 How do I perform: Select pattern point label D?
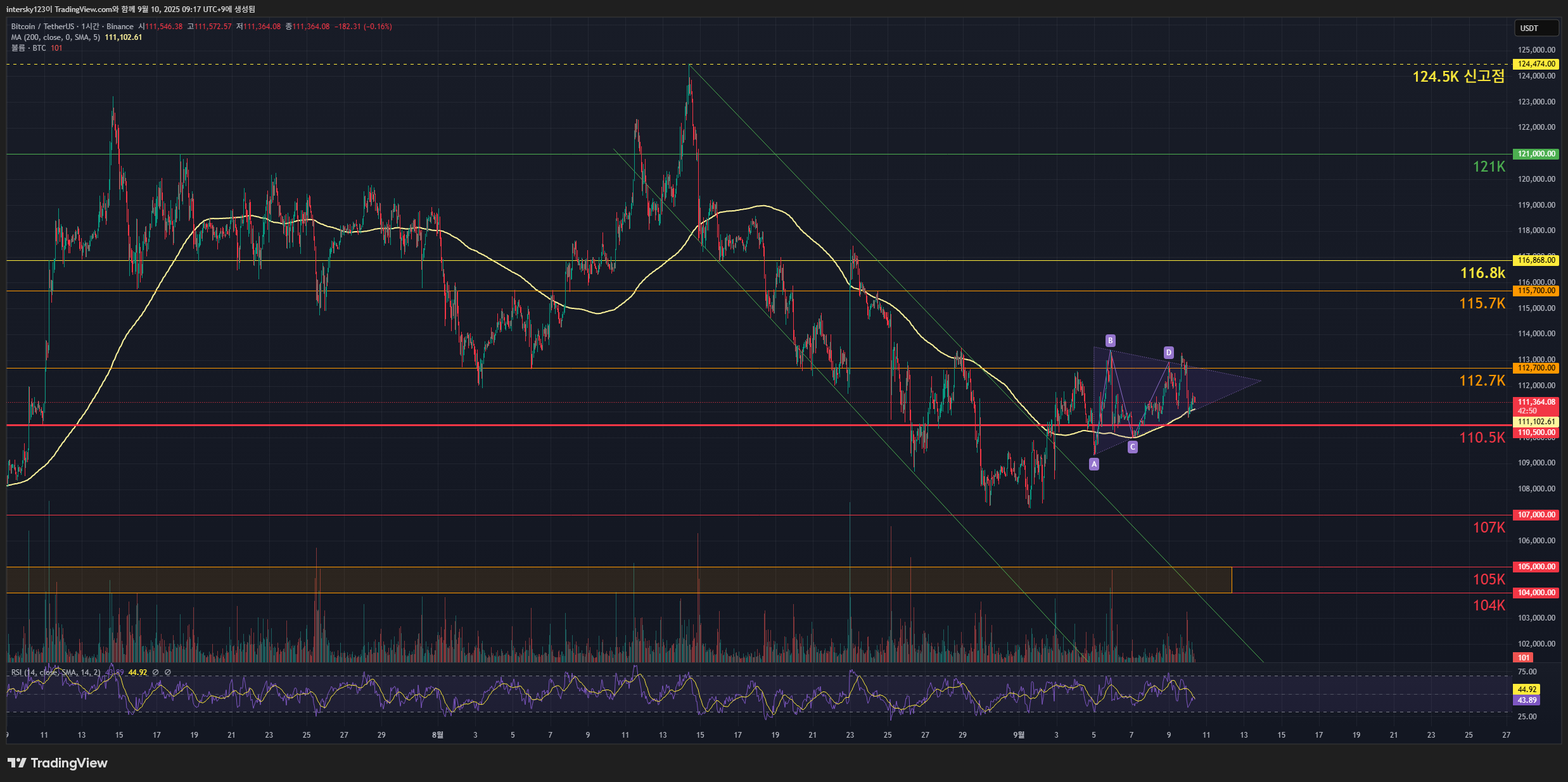point(1168,353)
